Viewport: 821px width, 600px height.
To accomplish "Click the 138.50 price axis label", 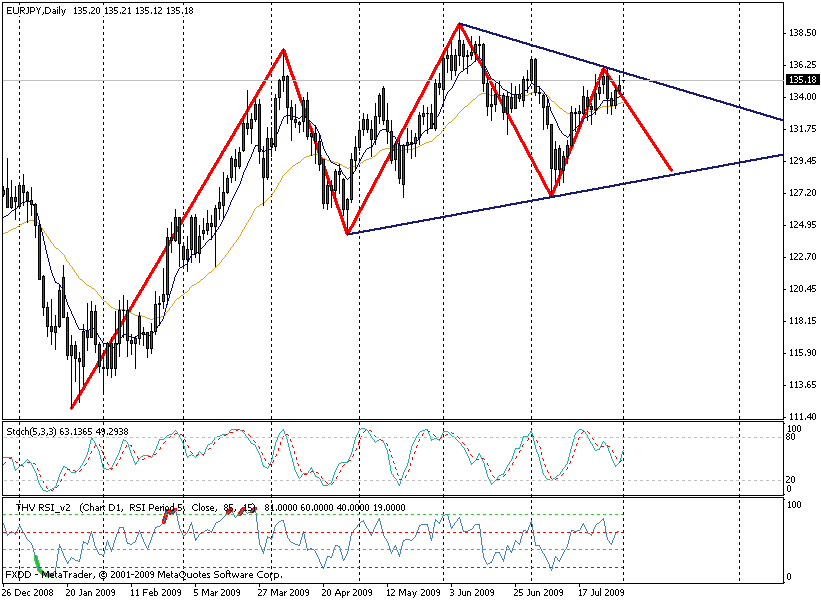I will (798, 33).
